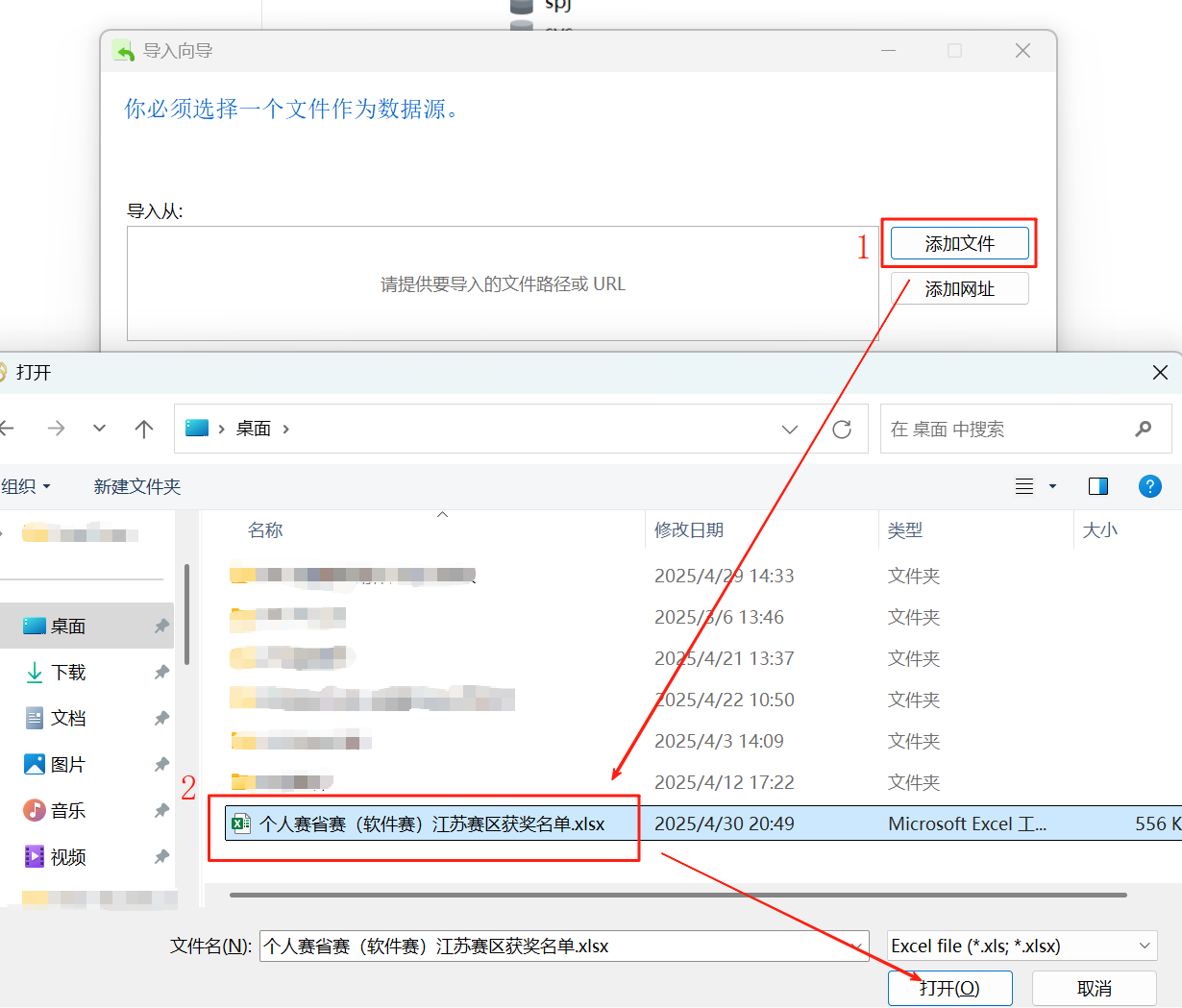Select 桌面 in the navigation pane
The image size is (1182, 1008).
pos(86,626)
